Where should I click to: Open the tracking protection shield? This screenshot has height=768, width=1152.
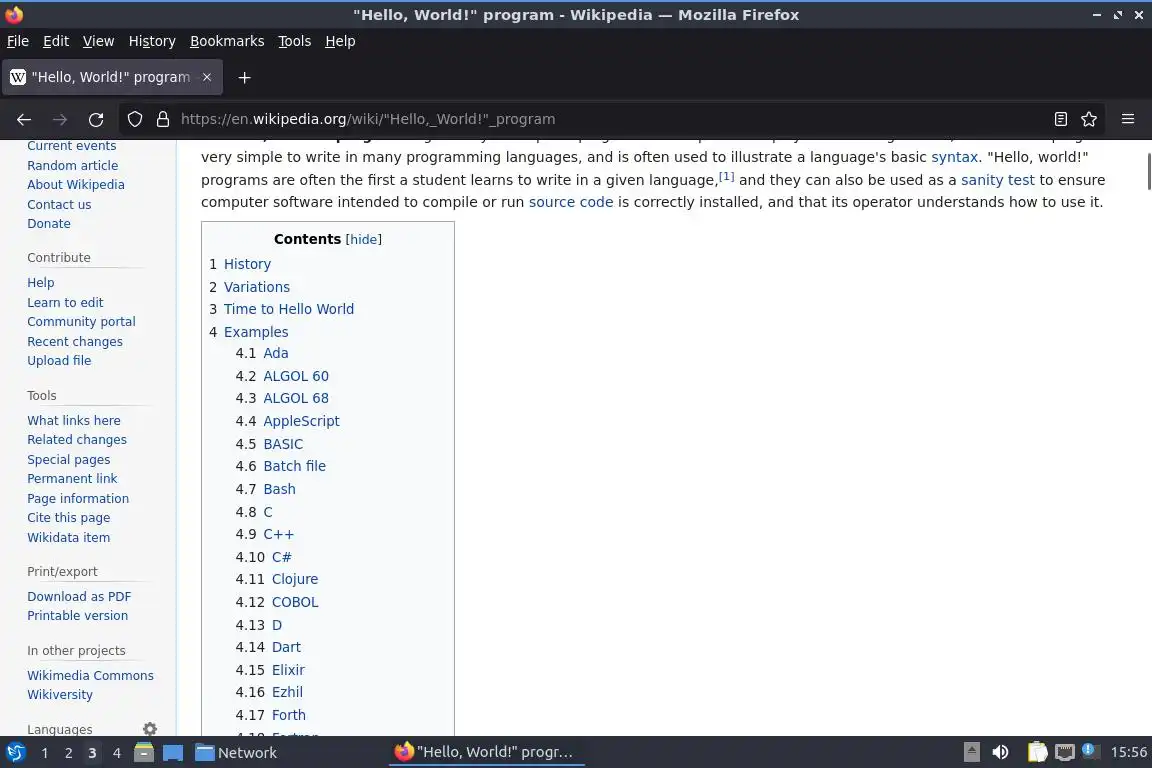pyautogui.click(x=134, y=119)
